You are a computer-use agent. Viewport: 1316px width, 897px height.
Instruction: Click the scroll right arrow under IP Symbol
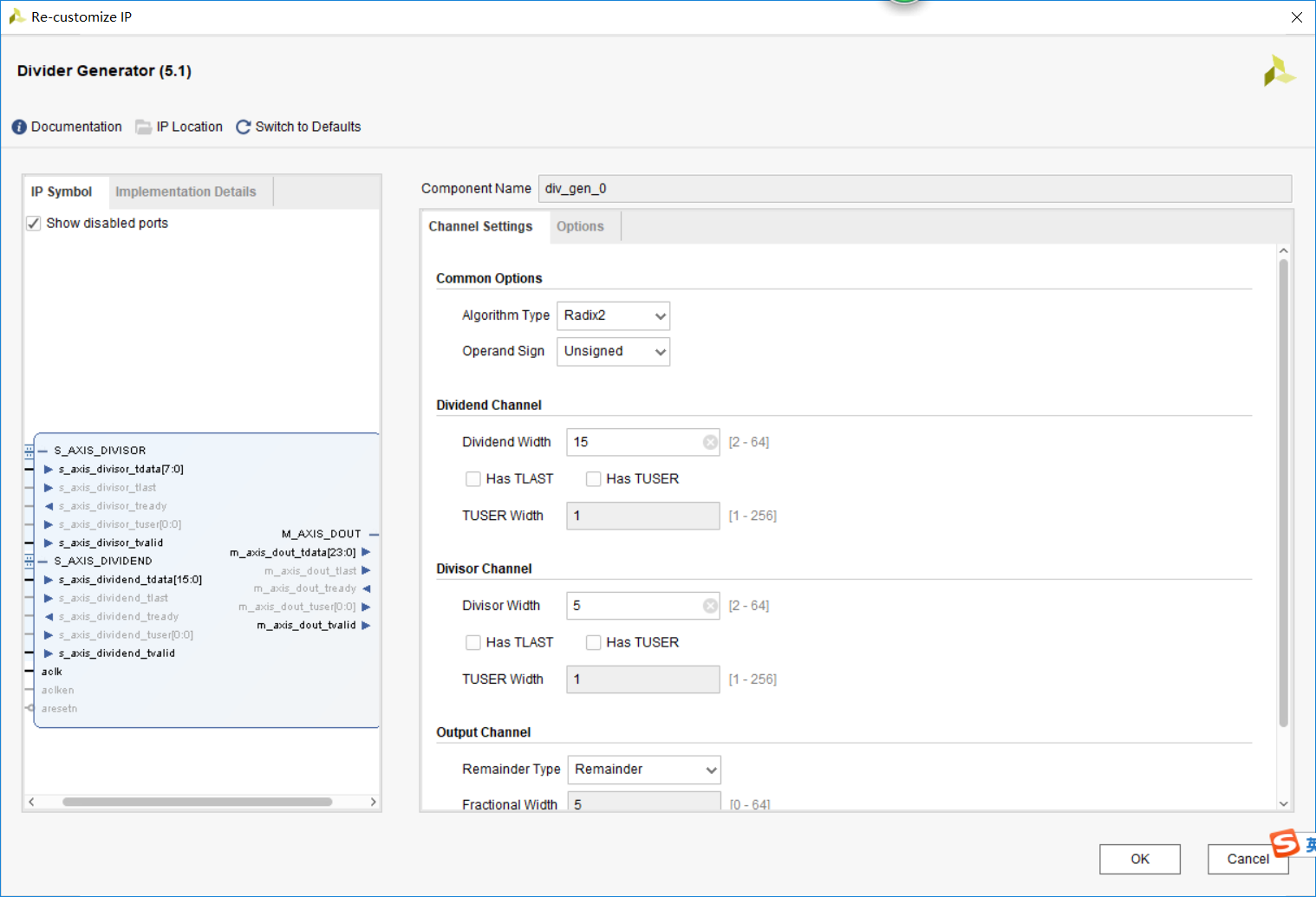pyautogui.click(x=374, y=802)
